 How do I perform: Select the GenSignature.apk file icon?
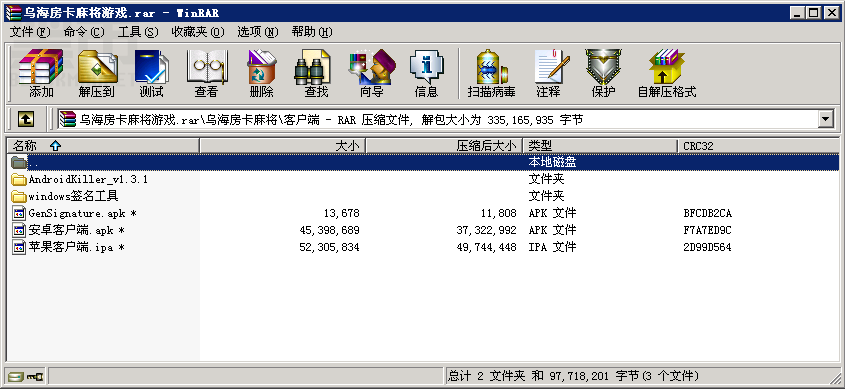coord(19,213)
